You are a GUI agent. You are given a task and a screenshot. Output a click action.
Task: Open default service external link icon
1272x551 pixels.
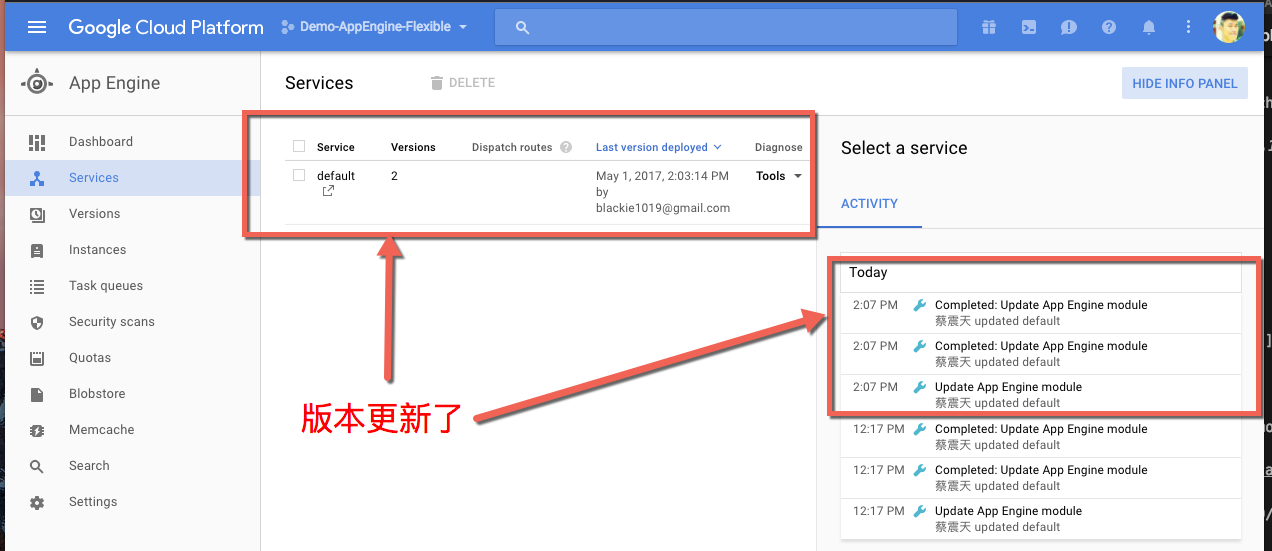(x=328, y=191)
